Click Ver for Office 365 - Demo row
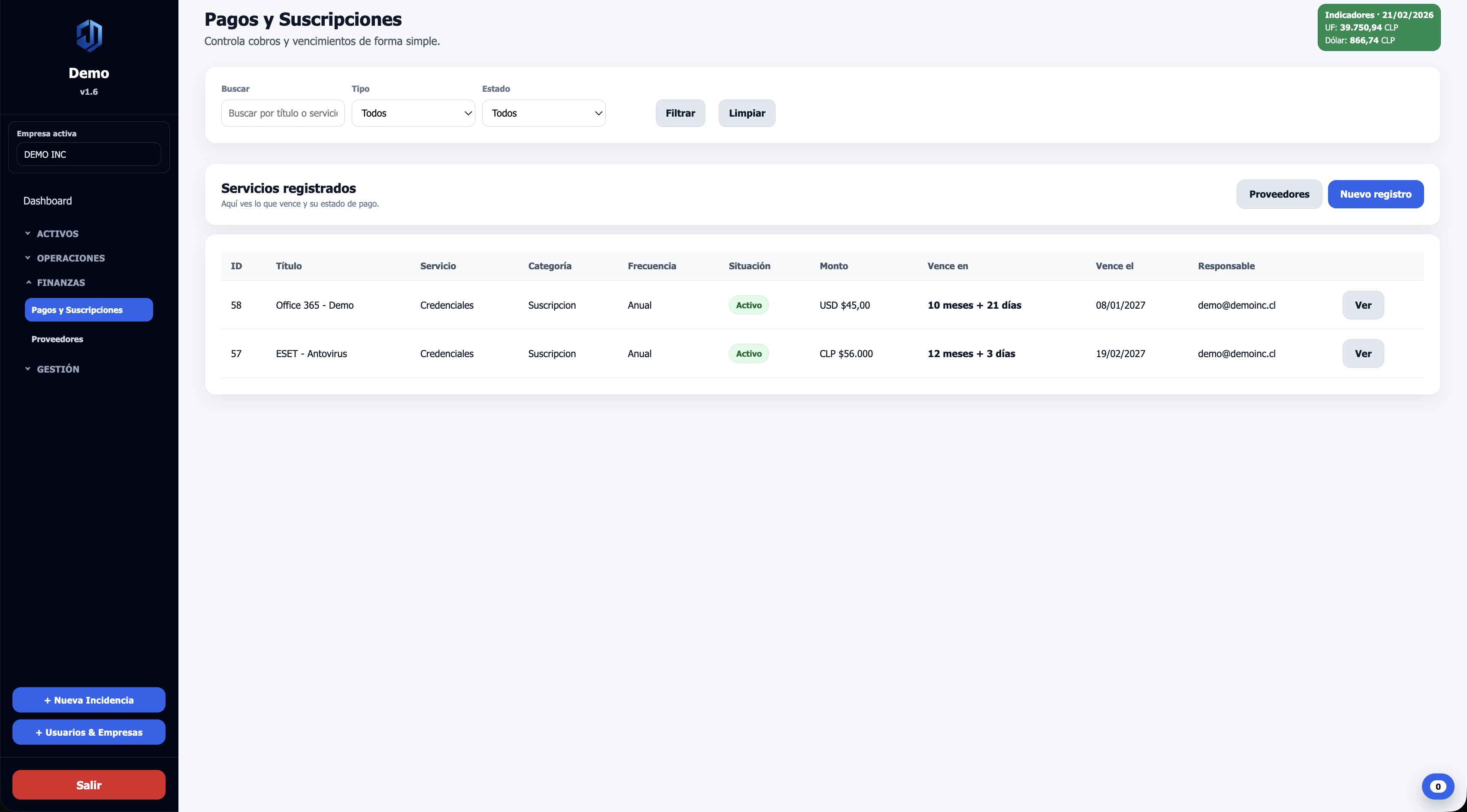Image resolution: width=1467 pixels, height=812 pixels. click(1362, 305)
